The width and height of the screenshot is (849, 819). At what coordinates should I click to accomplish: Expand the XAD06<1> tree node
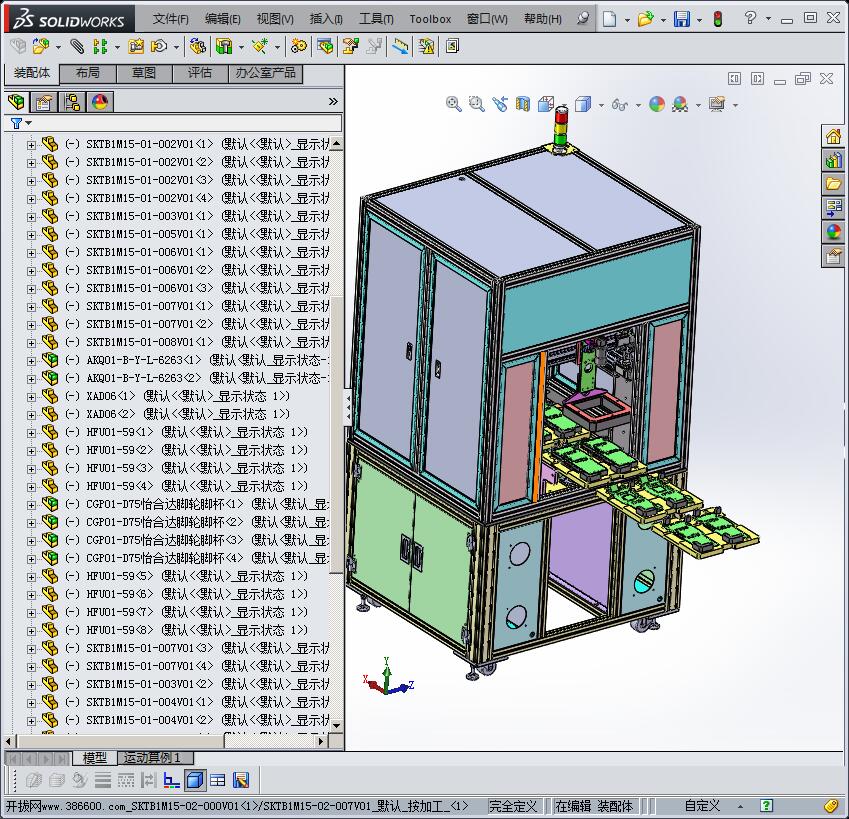(31, 396)
